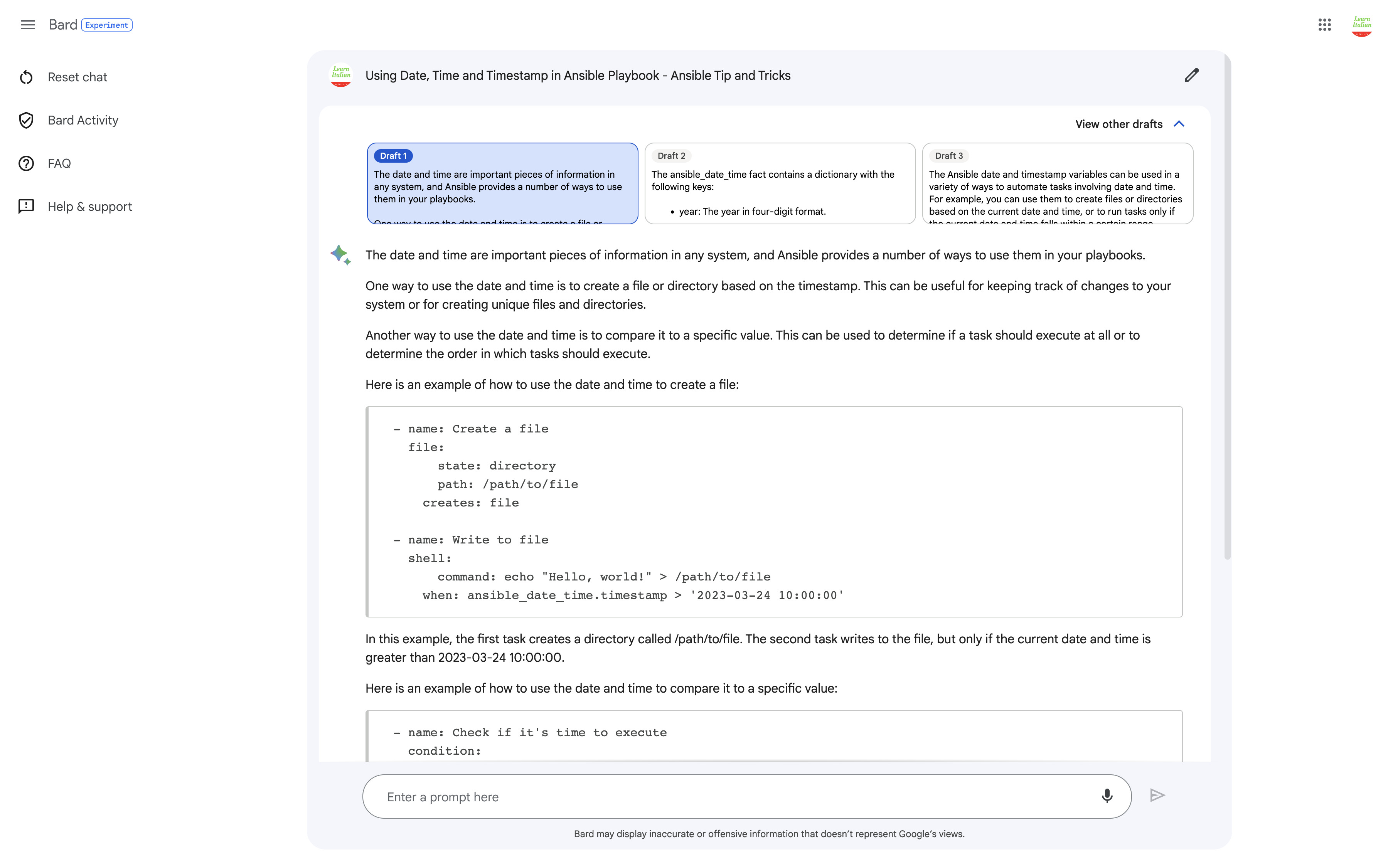Click 'name: Write to file' code line

click(x=471, y=540)
